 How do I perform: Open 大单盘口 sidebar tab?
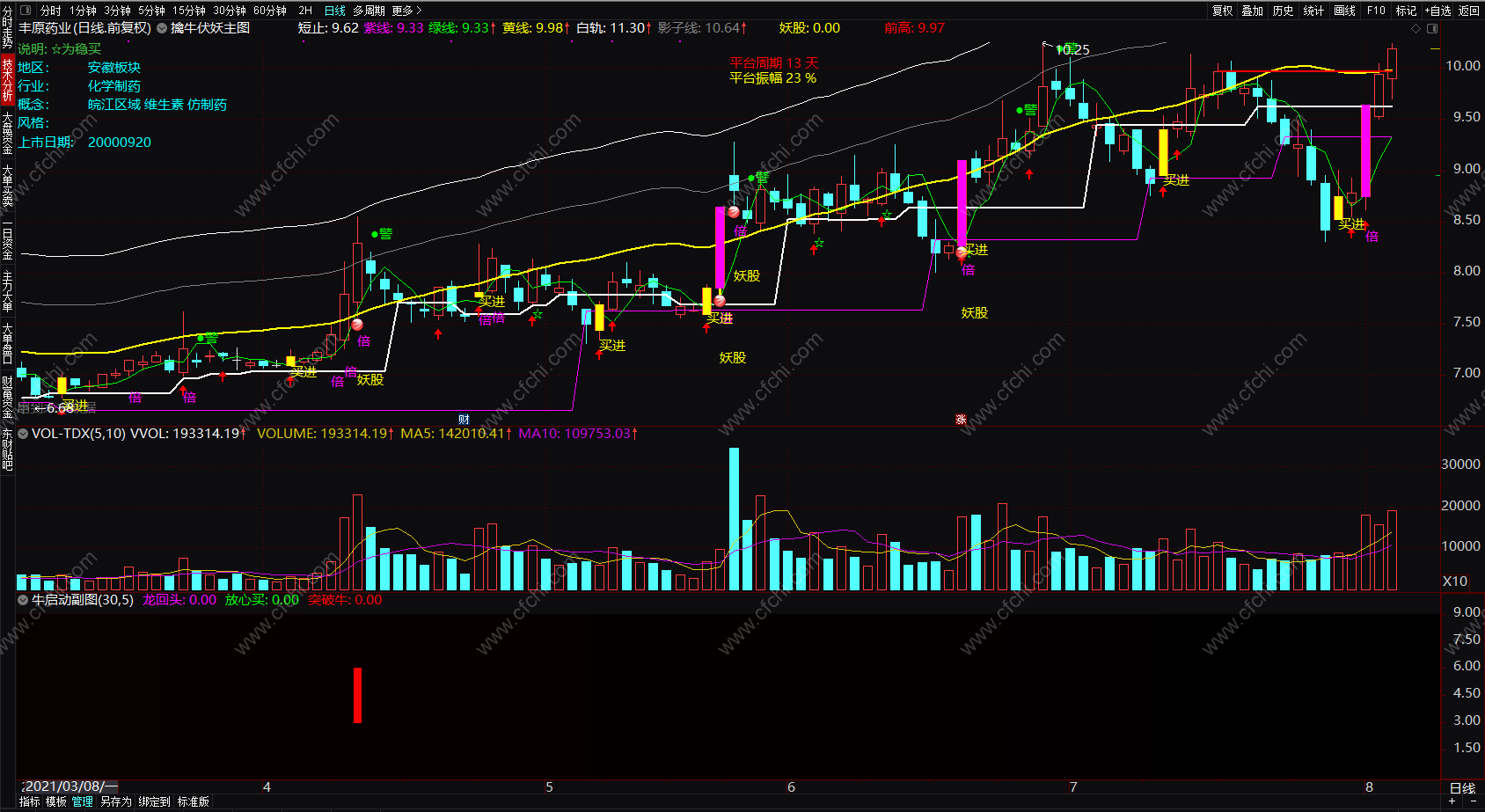pos(7,344)
